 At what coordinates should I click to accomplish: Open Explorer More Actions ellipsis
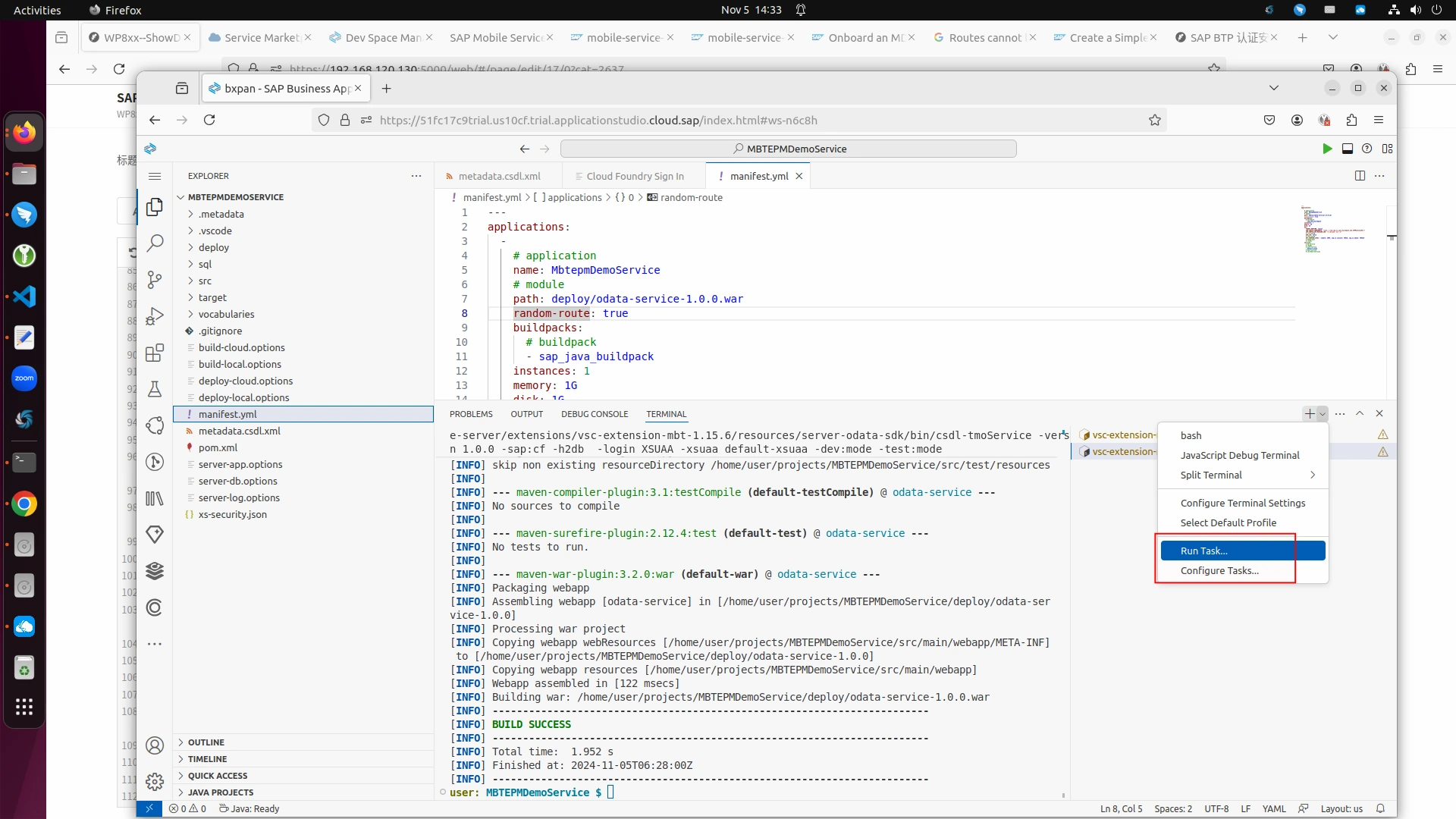coord(416,176)
